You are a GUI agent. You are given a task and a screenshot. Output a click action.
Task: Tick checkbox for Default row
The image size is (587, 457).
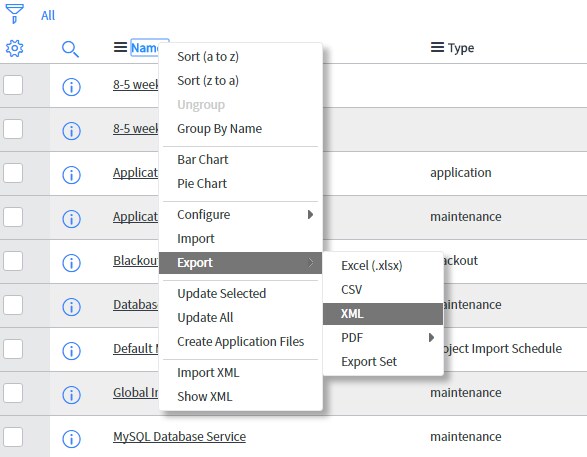[13, 349]
